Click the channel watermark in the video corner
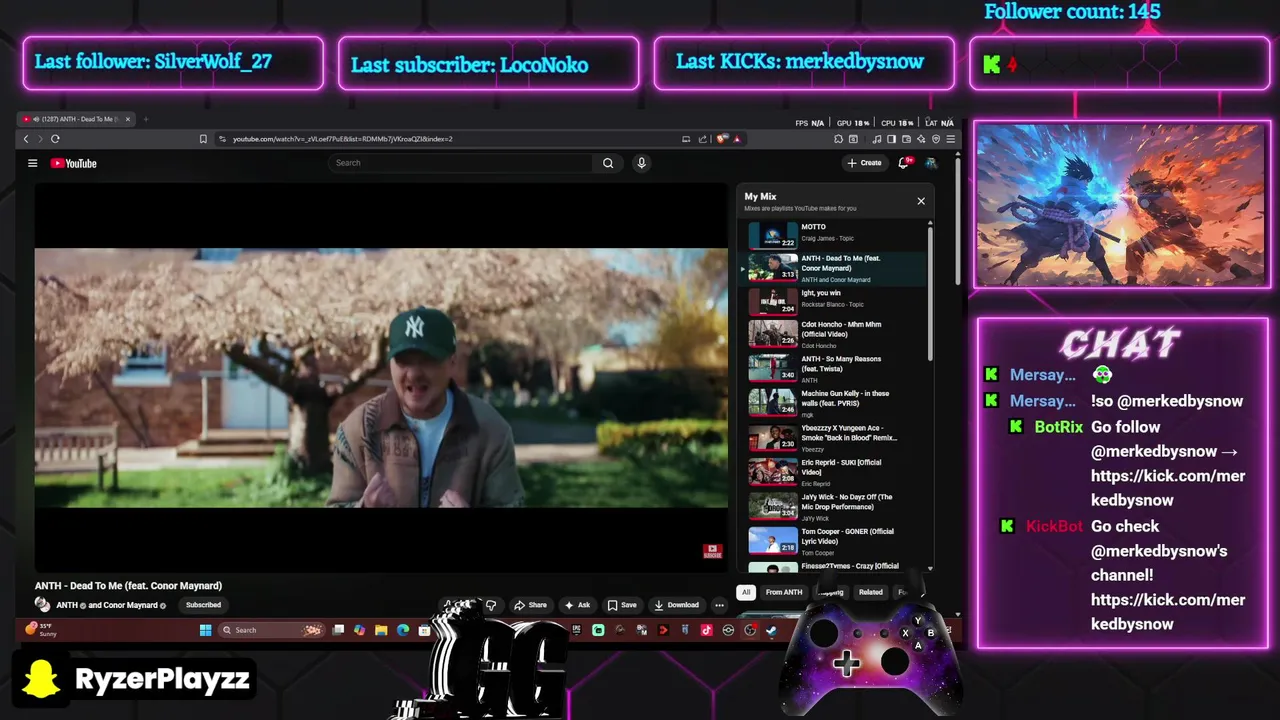The width and height of the screenshot is (1280, 720). pos(712,551)
